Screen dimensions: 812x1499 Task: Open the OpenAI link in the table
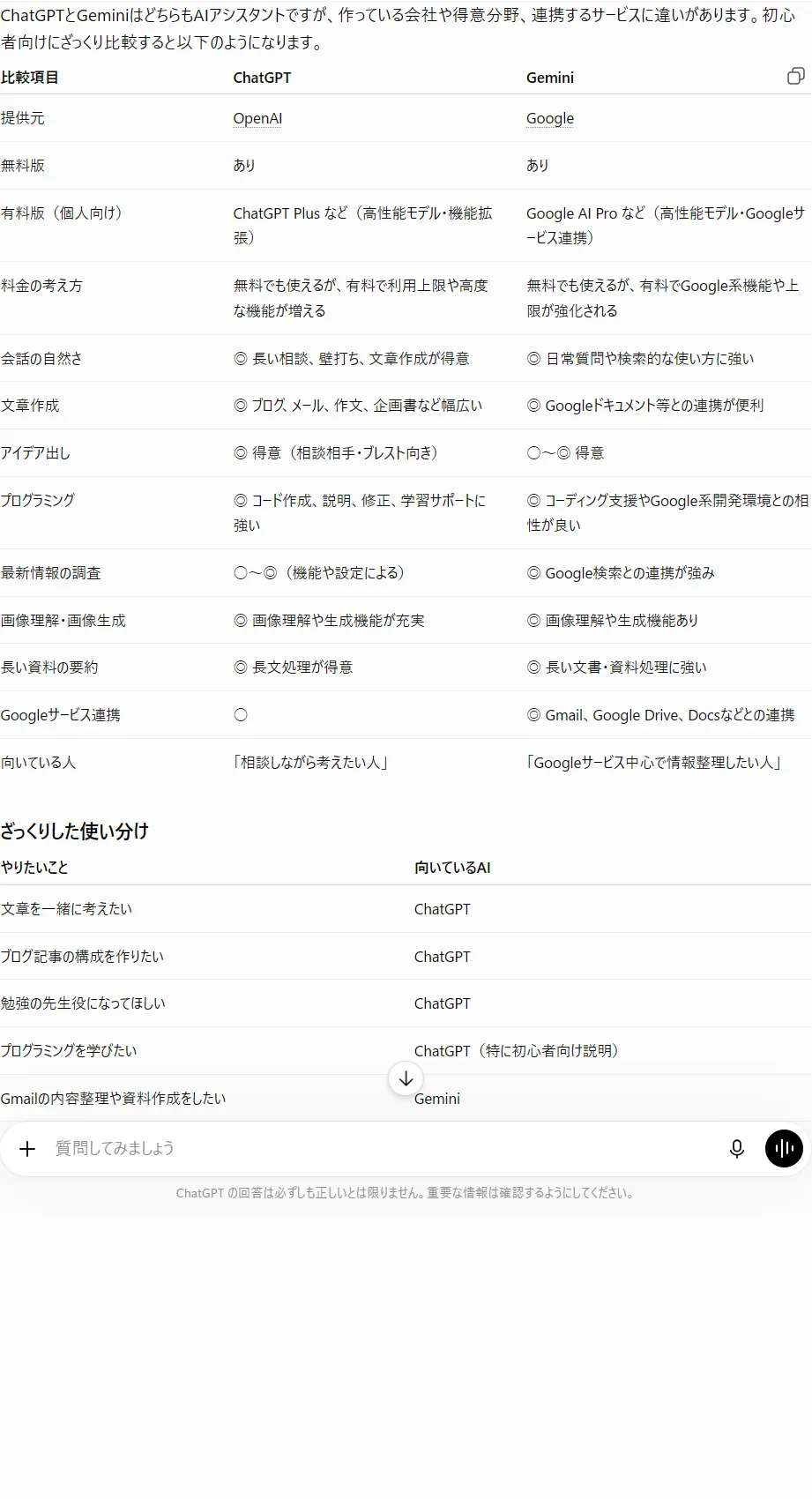[x=257, y=118]
